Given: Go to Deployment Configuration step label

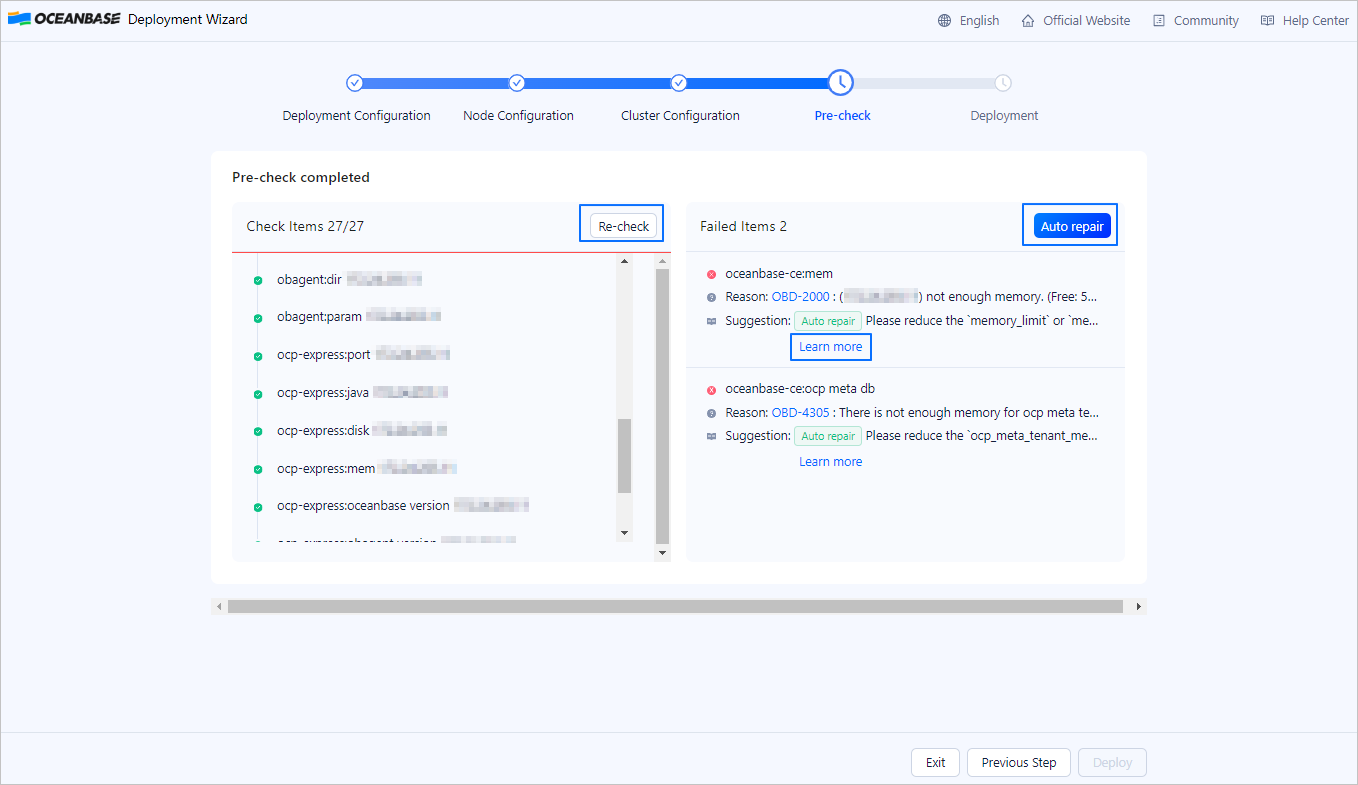Looking at the screenshot, I should point(356,116).
